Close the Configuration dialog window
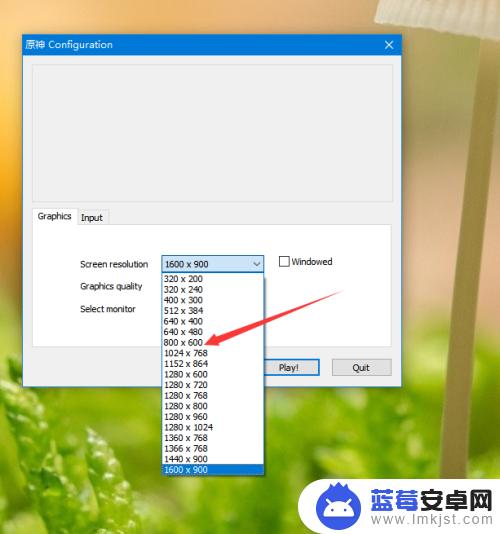This screenshot has height=534, width=500. pos(389,45)
